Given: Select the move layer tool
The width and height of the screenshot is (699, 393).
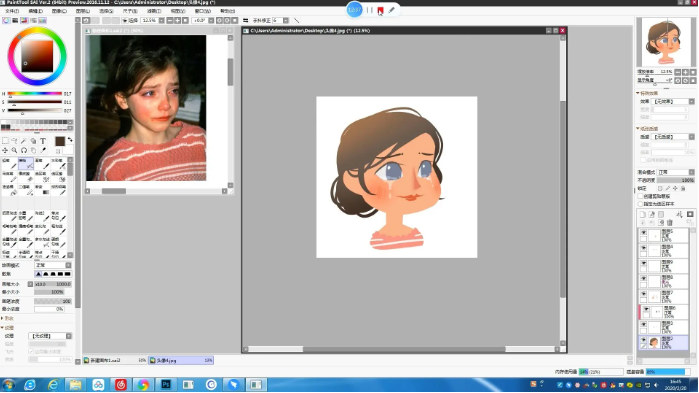Looking at the screenshot, I should (x=5, y=151).
